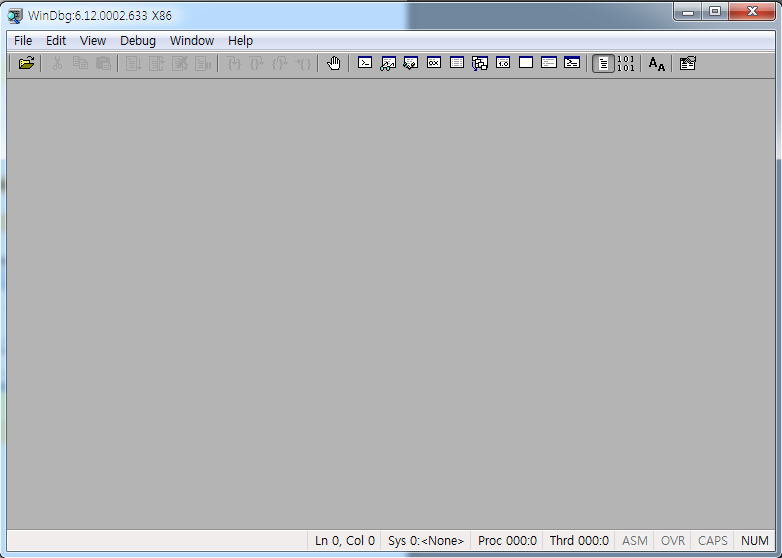Click the NUM status bar indicator

click(755, 541)
